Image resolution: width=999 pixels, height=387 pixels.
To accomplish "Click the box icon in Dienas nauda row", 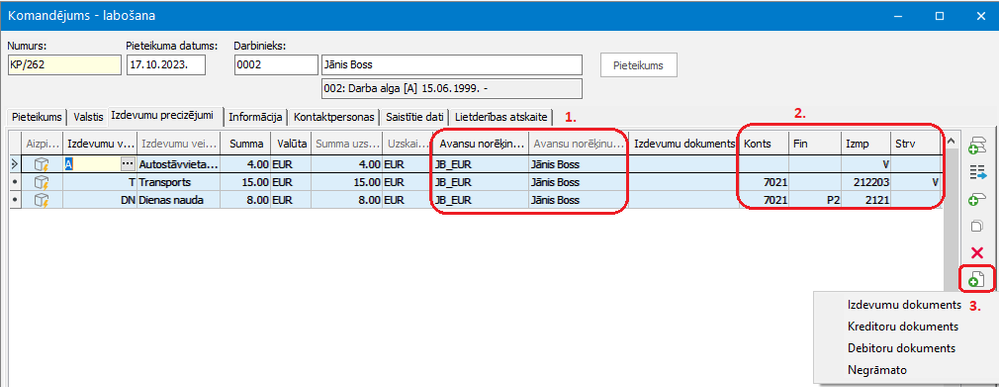I will (42, 200).
